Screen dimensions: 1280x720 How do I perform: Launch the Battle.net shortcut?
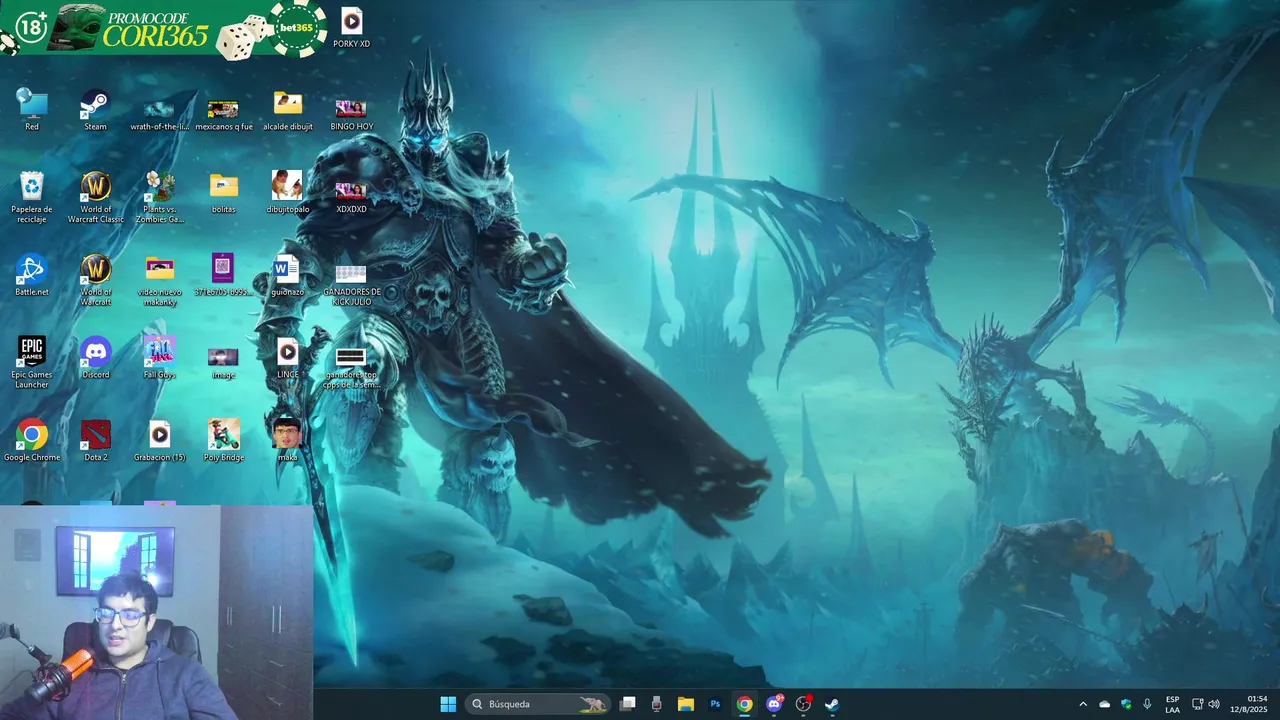point(32,275)
